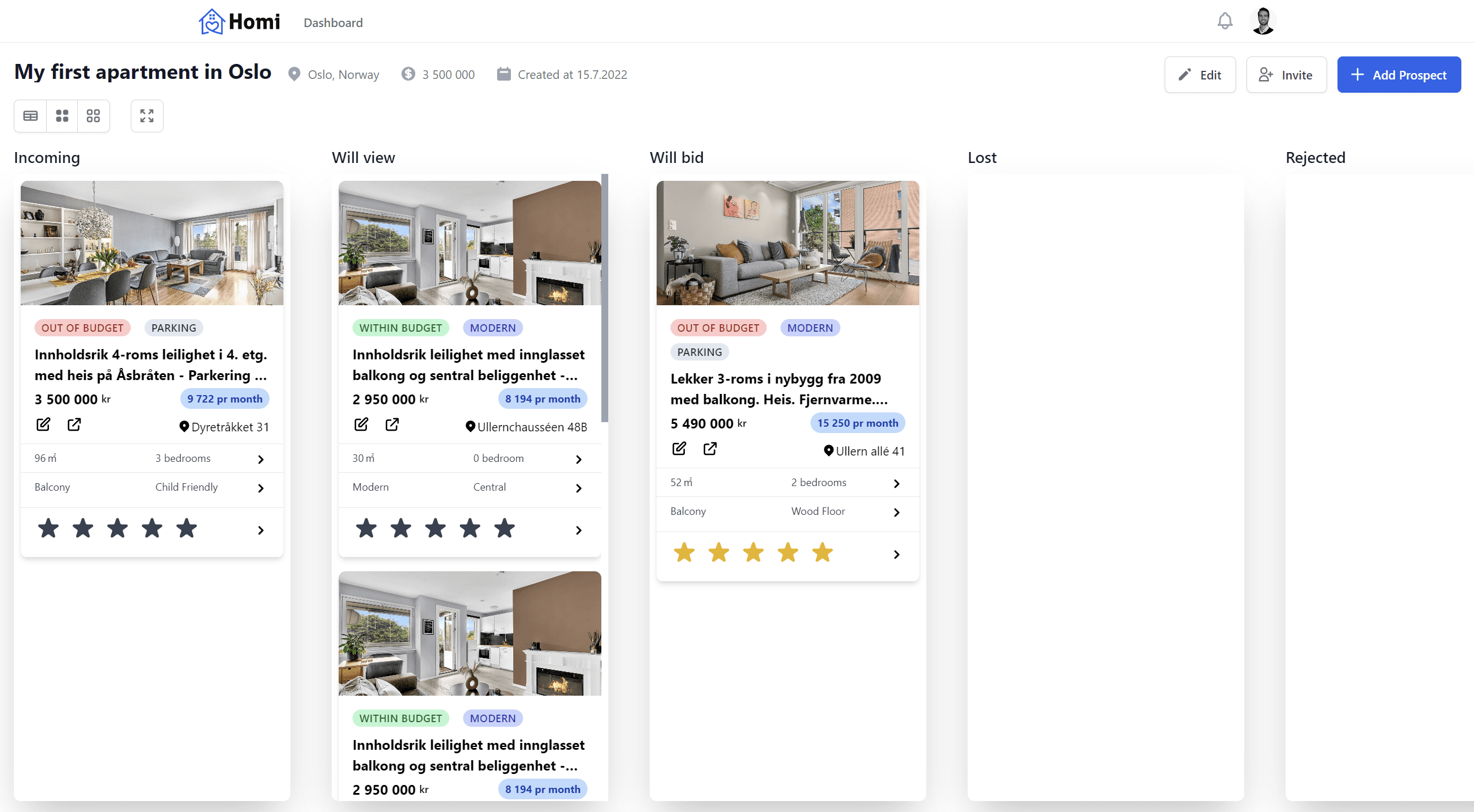Click the 15 250 pr month badge
This screenshot has height=812, width=1474.
858,423
